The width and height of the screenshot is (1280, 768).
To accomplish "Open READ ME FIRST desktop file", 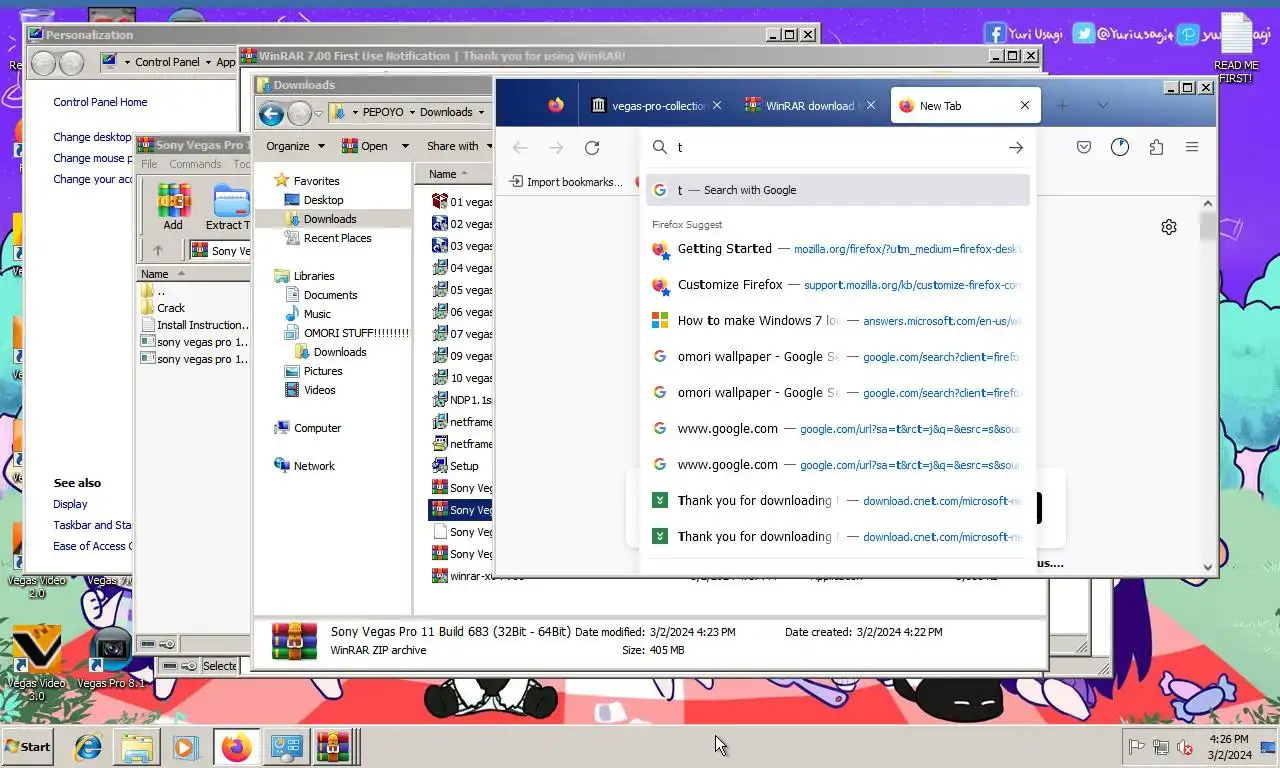I will tap(1236, 47).
